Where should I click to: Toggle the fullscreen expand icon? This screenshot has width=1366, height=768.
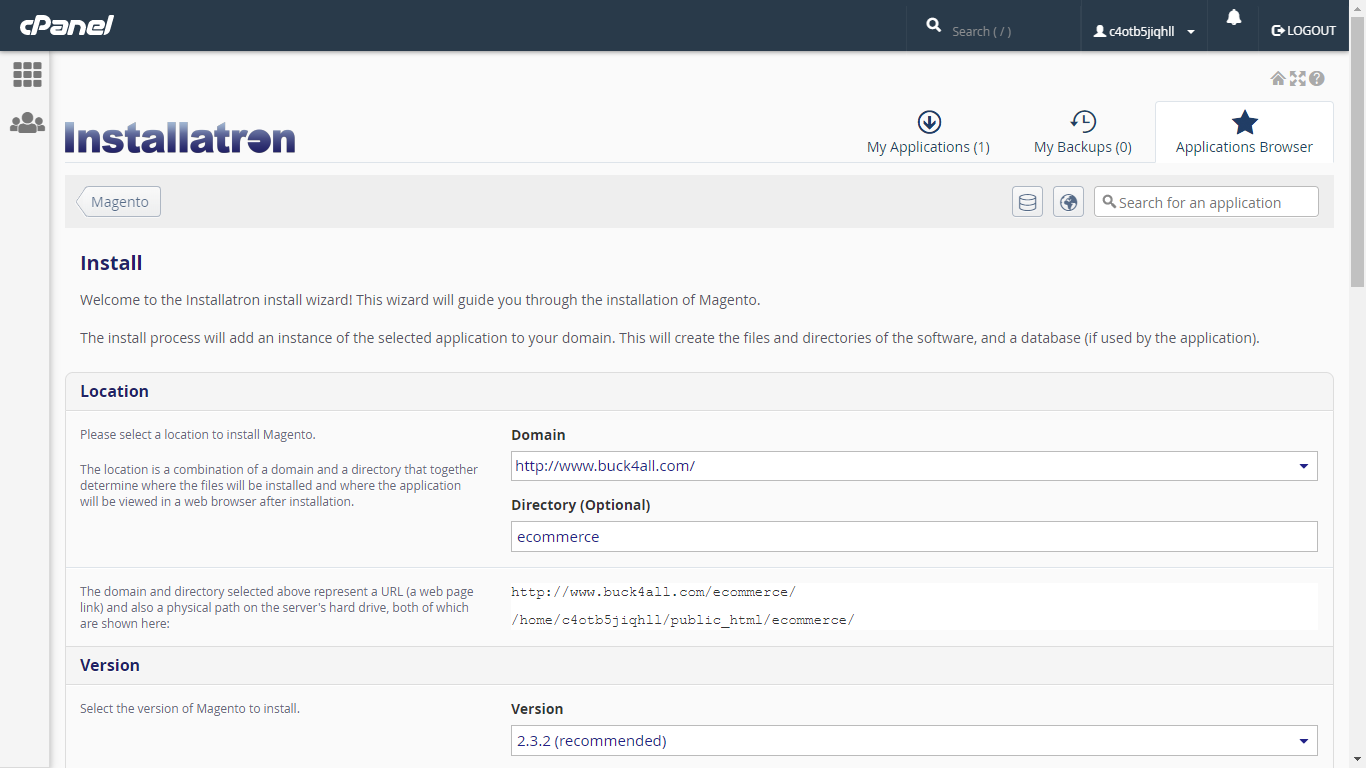click(1298, 78)
